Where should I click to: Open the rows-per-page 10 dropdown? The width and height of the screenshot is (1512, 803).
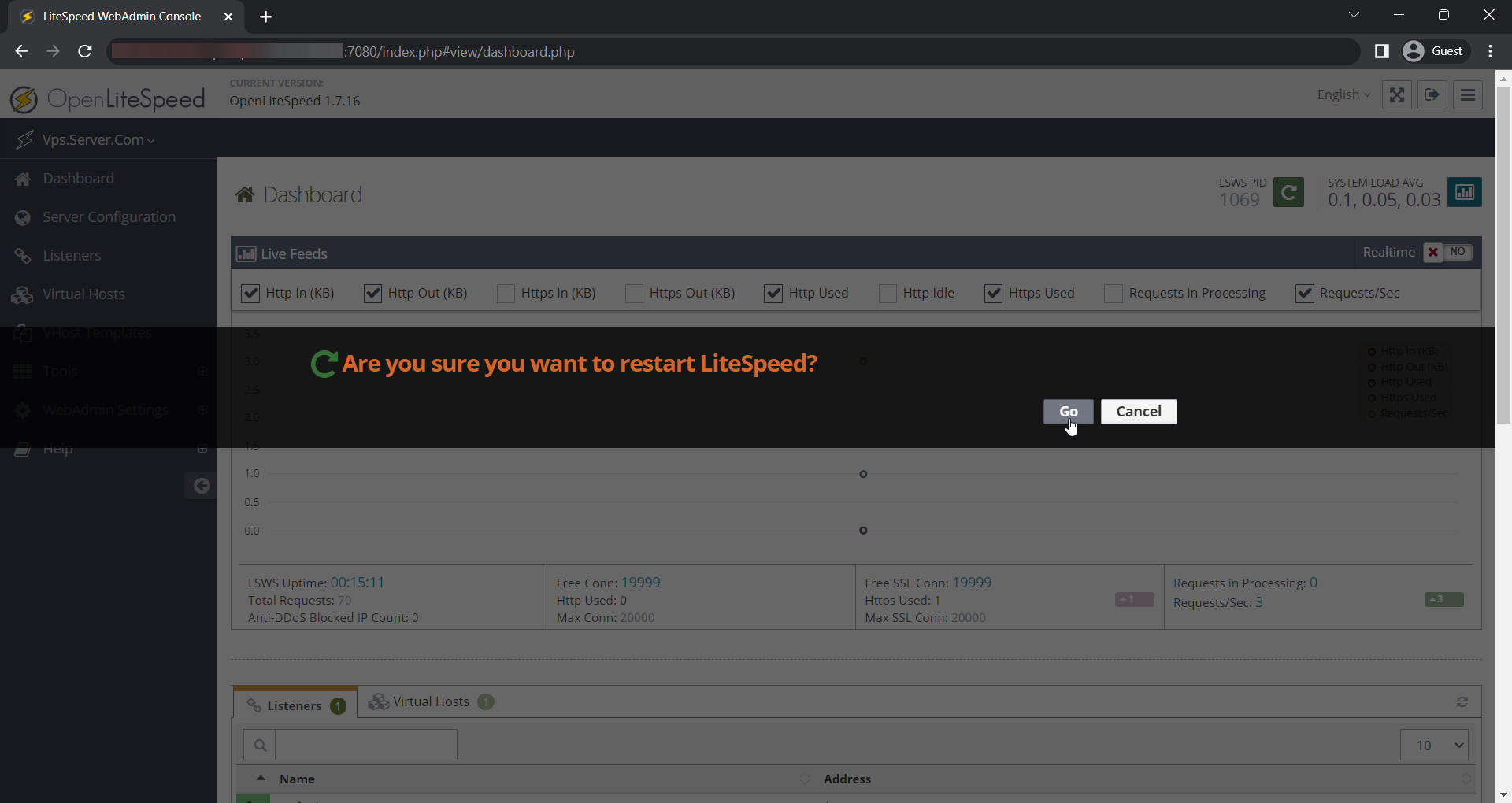(1434, 745)
